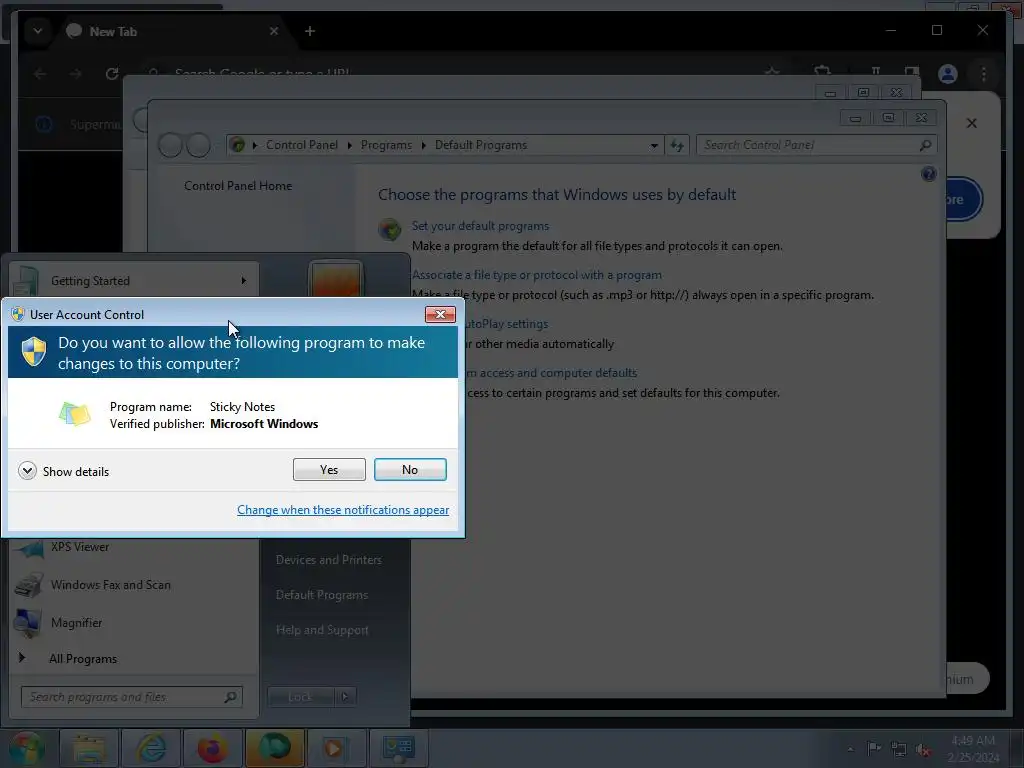The height and width of the screenshot is (768, 1024).
Task: Open the address bar history dropdown
Action: coord(654,146)
